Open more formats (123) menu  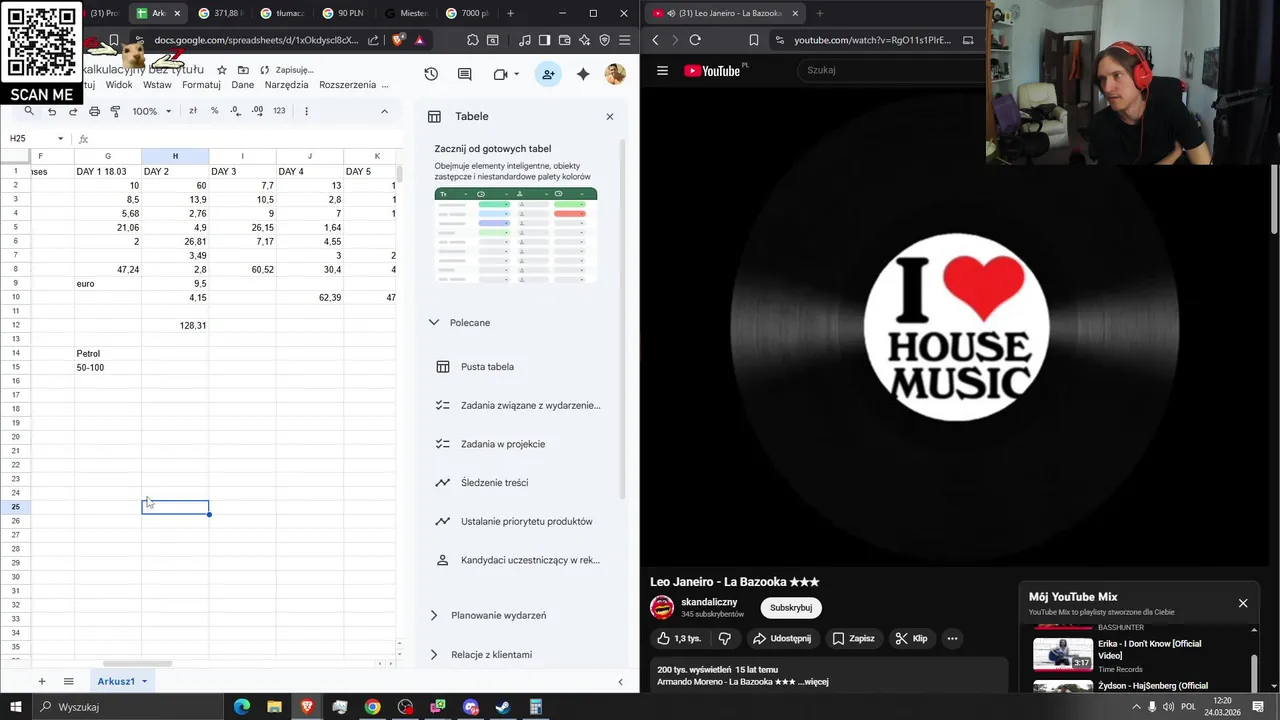(x=279, y=111)
